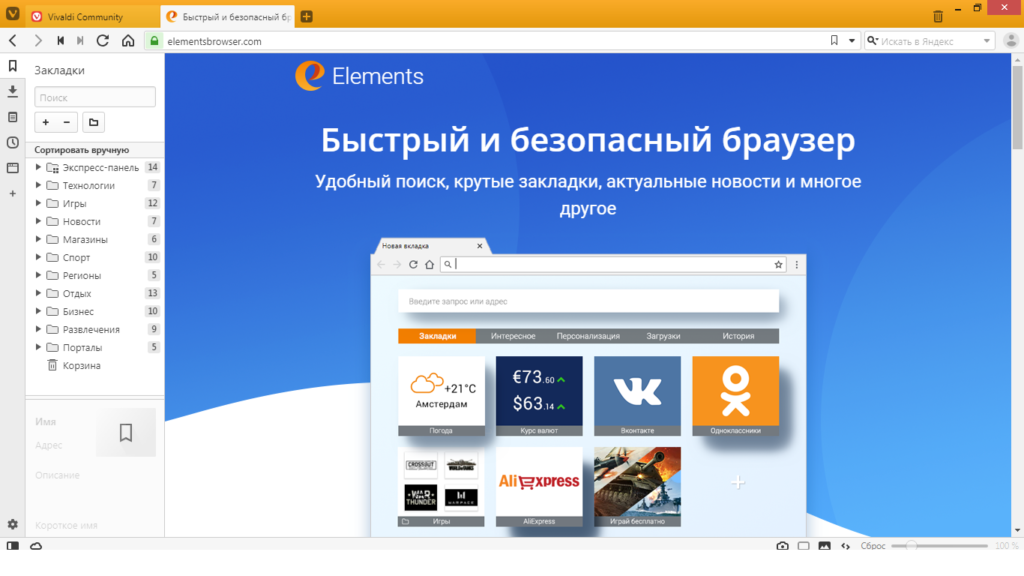Open the Корзина trash item
Viewport: 1024px width, 576px height.
(95, 366)
